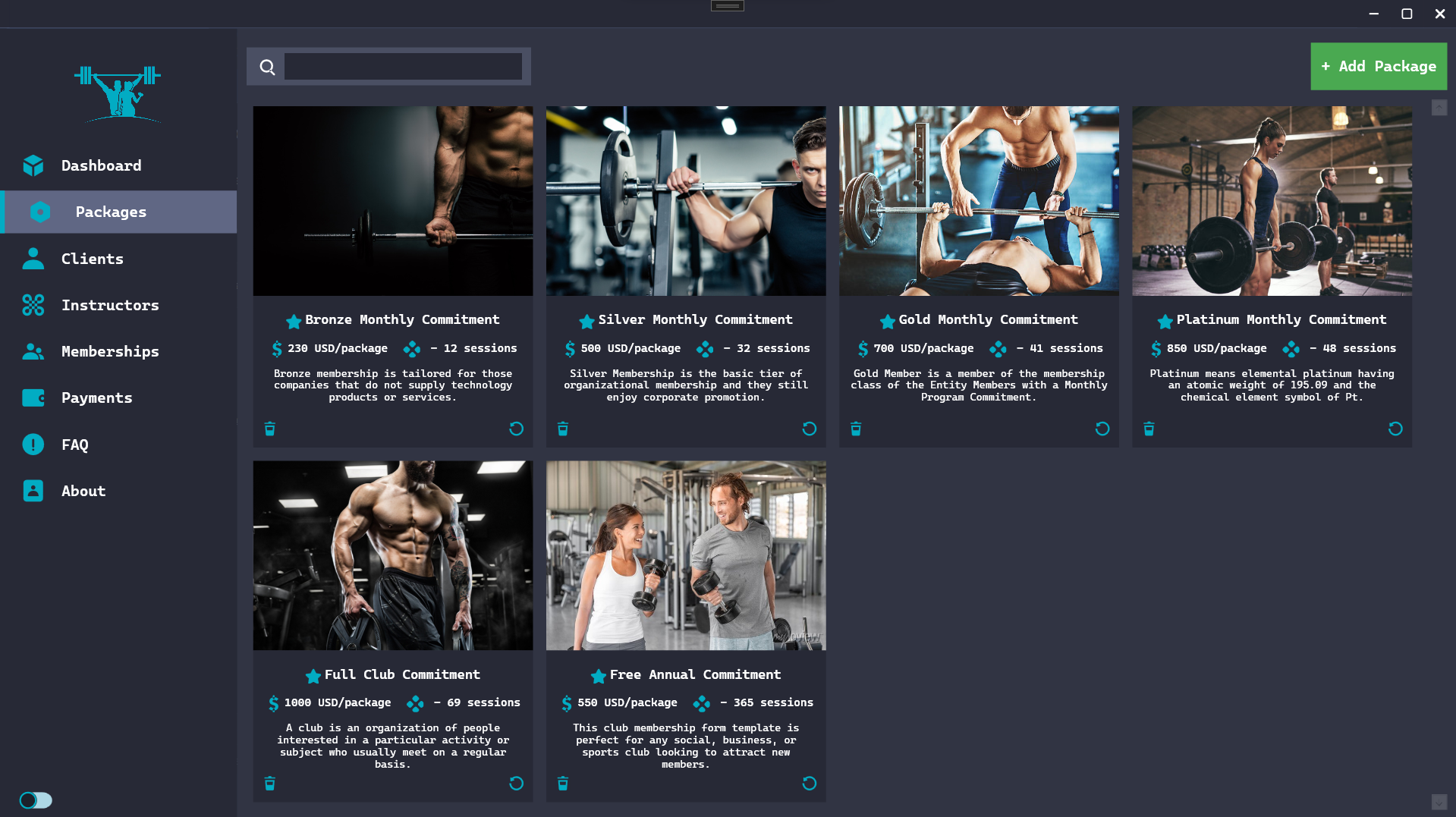Focus the package search field

[x=403, y=67]
